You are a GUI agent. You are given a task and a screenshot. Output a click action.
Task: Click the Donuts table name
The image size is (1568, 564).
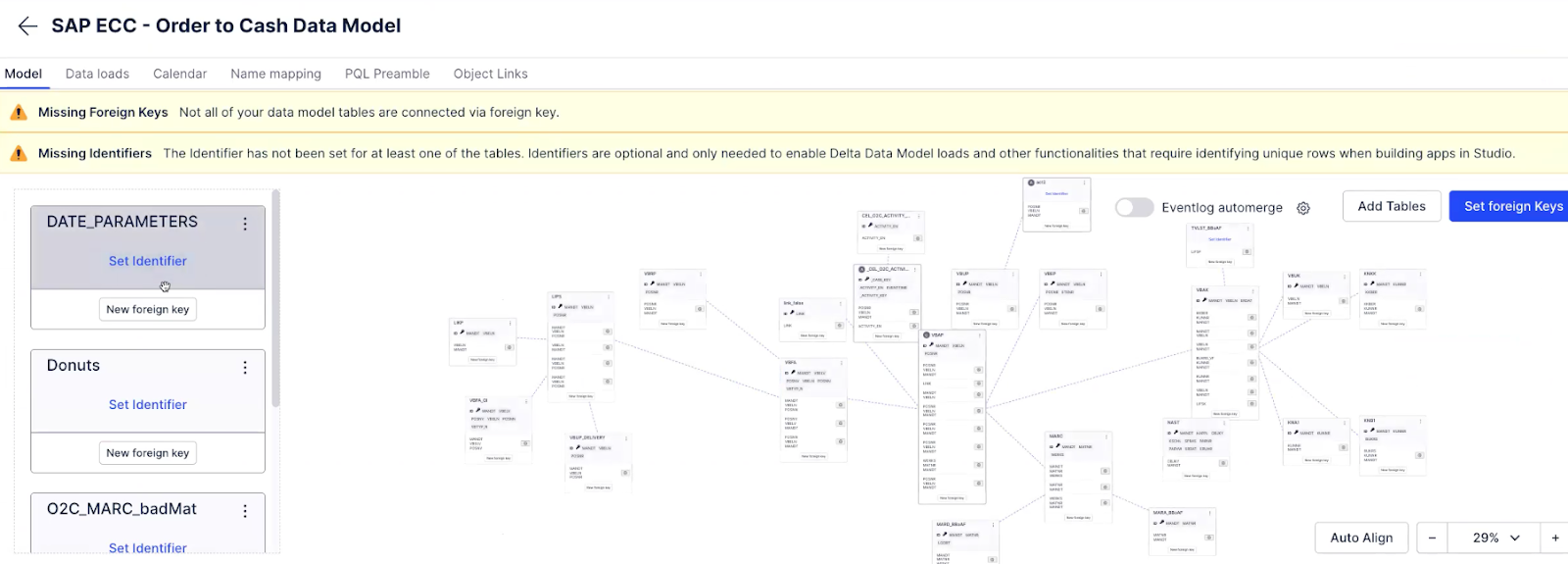[x=73, y=366]
